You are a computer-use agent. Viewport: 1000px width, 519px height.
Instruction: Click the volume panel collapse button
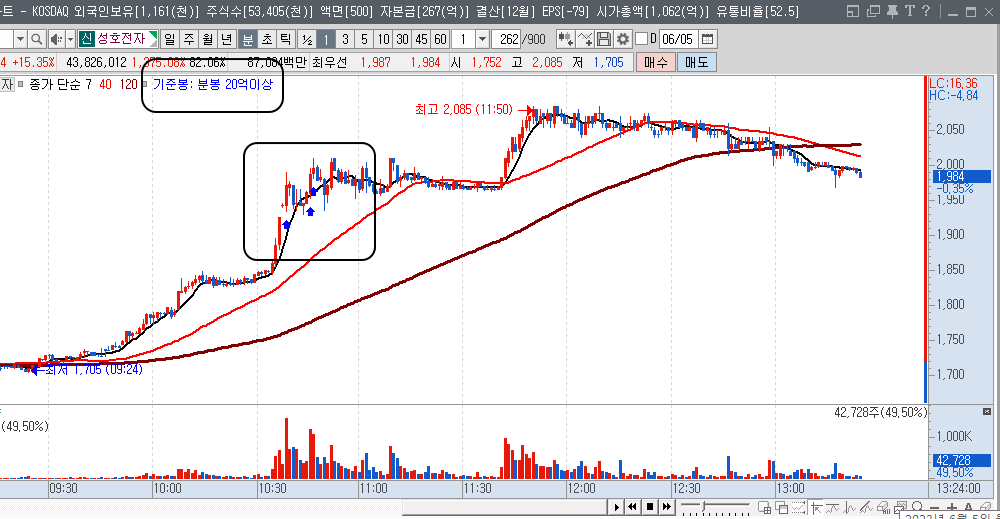[987, 412]
